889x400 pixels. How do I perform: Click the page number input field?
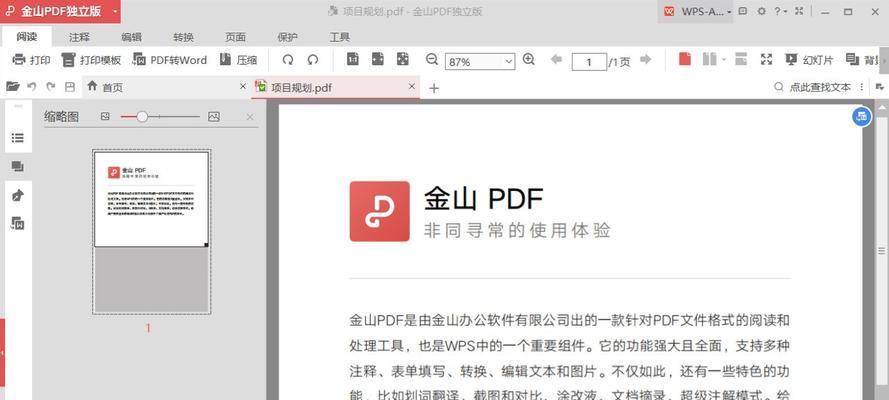589,62
